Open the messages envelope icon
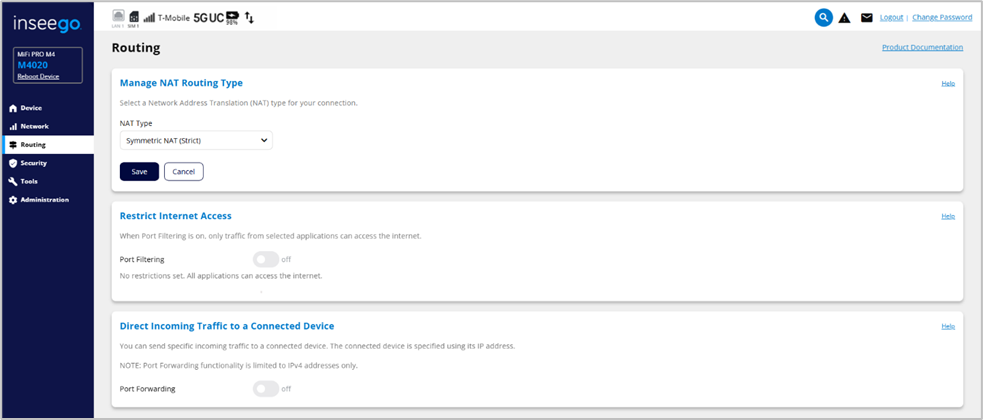 866,18
